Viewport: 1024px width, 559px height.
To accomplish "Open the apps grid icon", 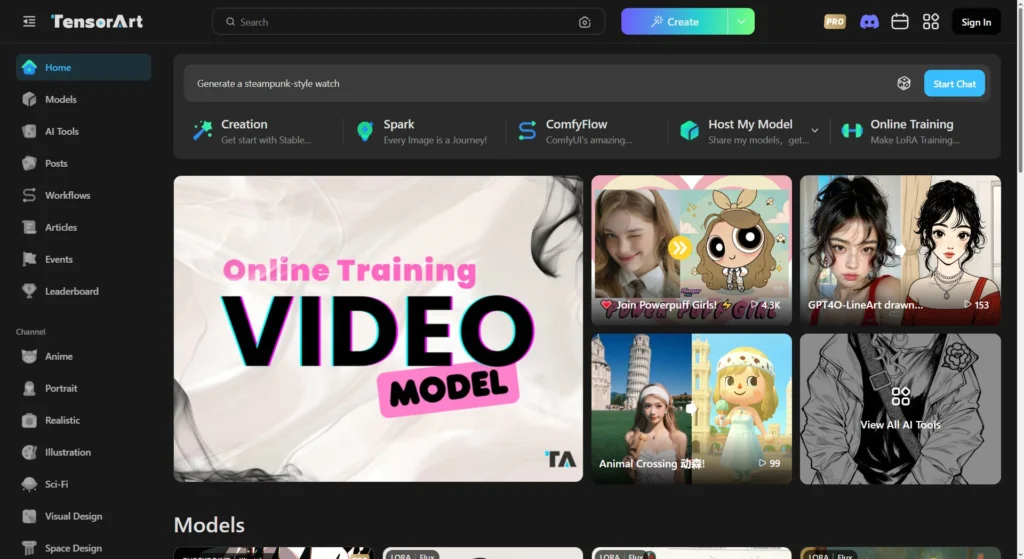I will (931, 22).
